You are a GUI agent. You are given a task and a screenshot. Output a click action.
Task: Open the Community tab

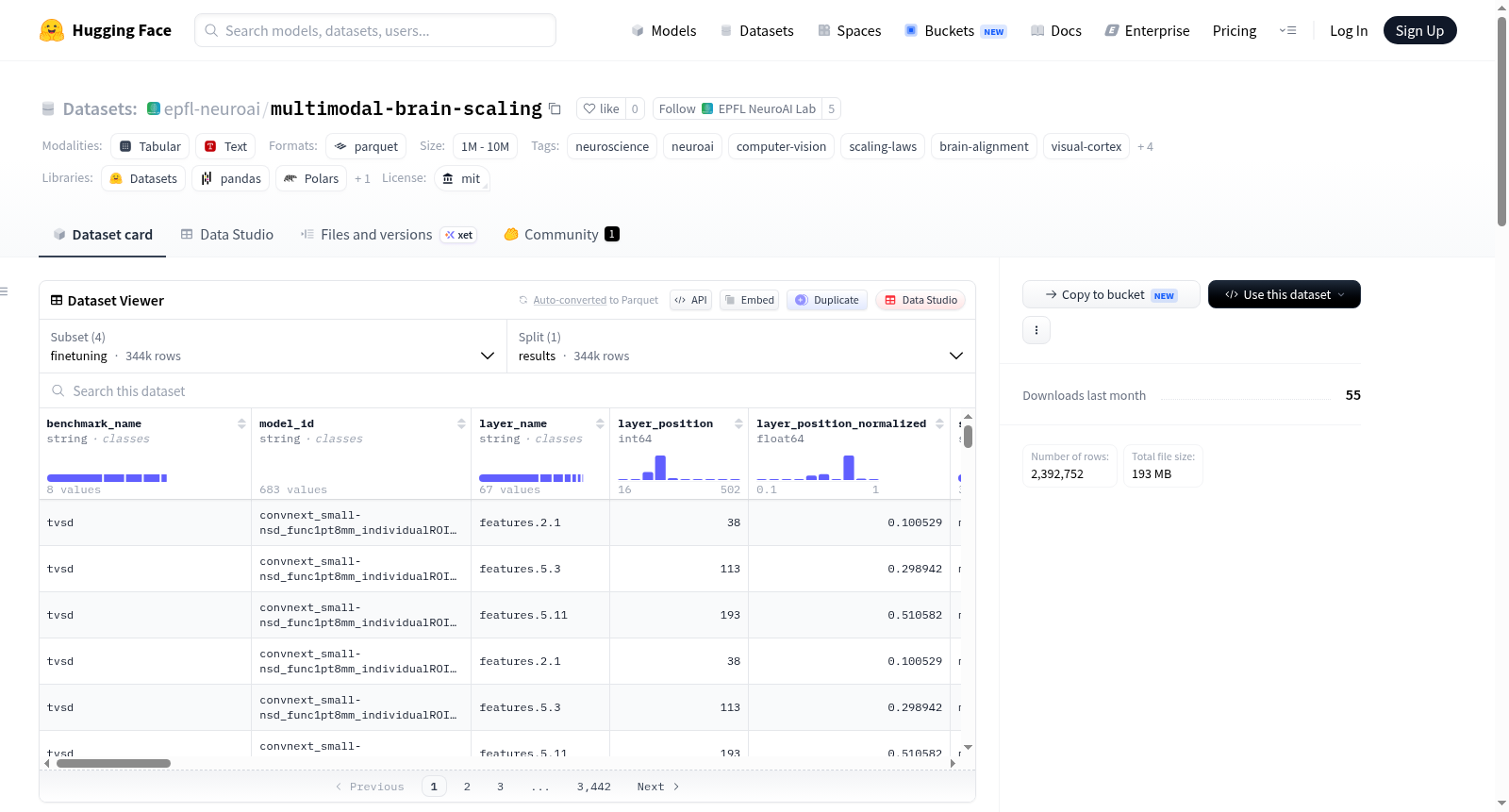pyautogui.click(x=561, y=235)
